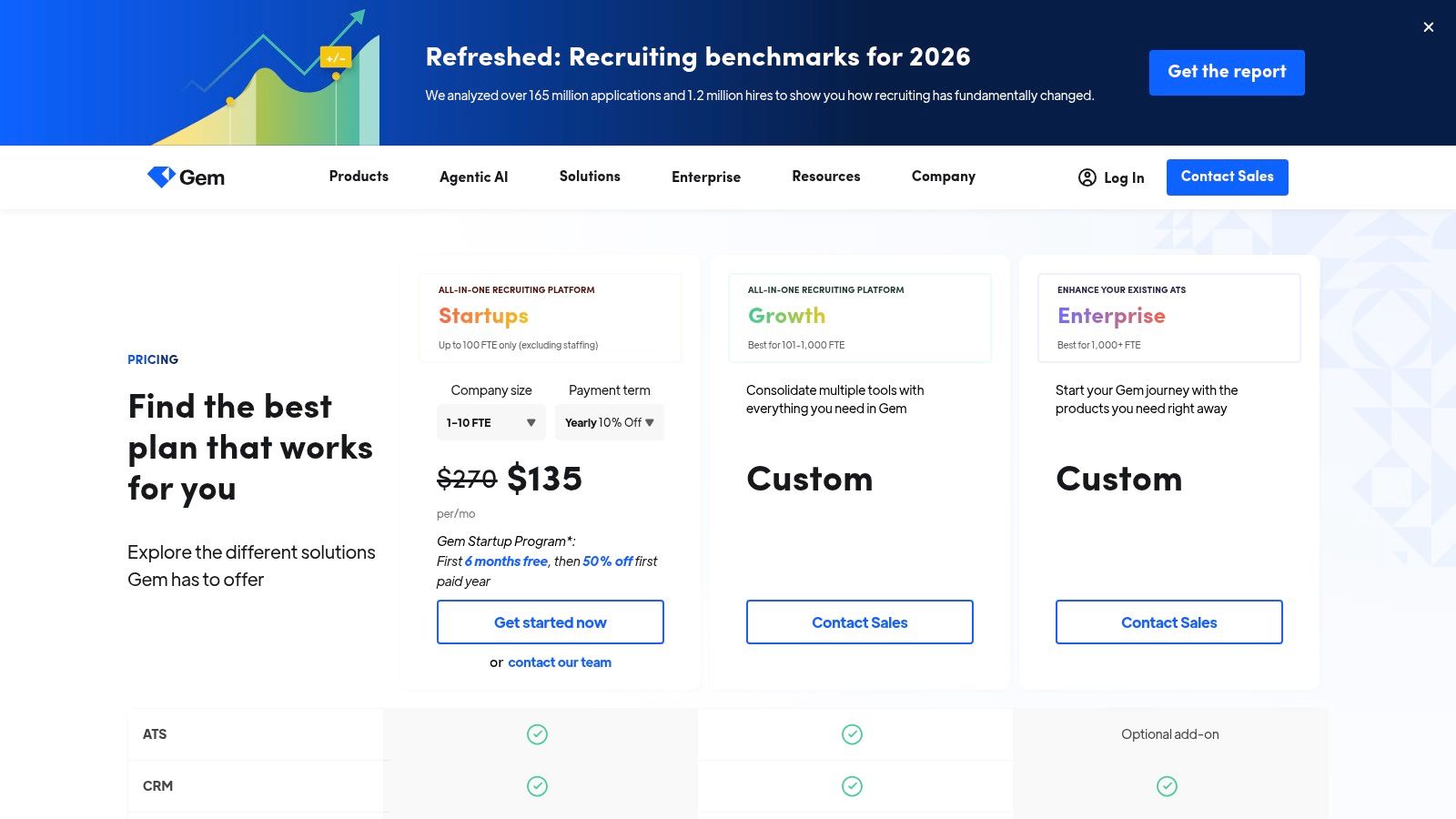Screen dimensions: 1456x819
Task: Click the 6 months free link
Action: [x=506, y=561]
